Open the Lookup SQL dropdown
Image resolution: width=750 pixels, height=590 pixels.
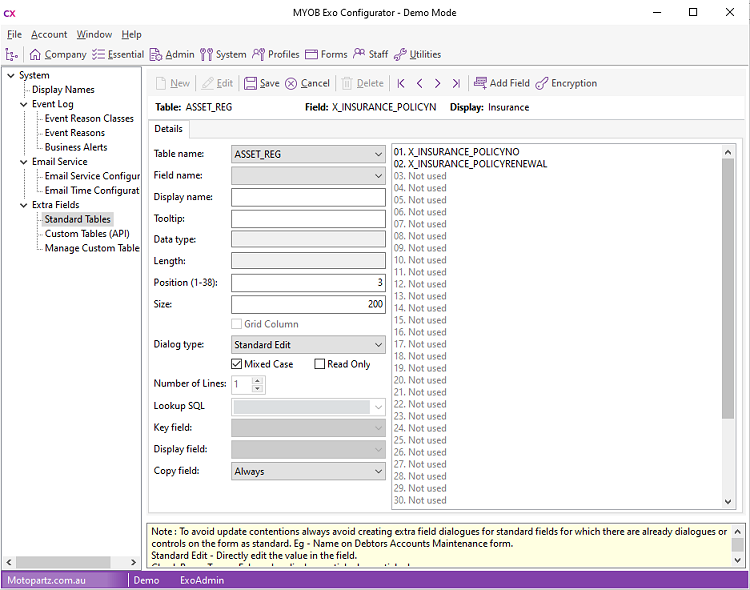click(x=378, y=407)
